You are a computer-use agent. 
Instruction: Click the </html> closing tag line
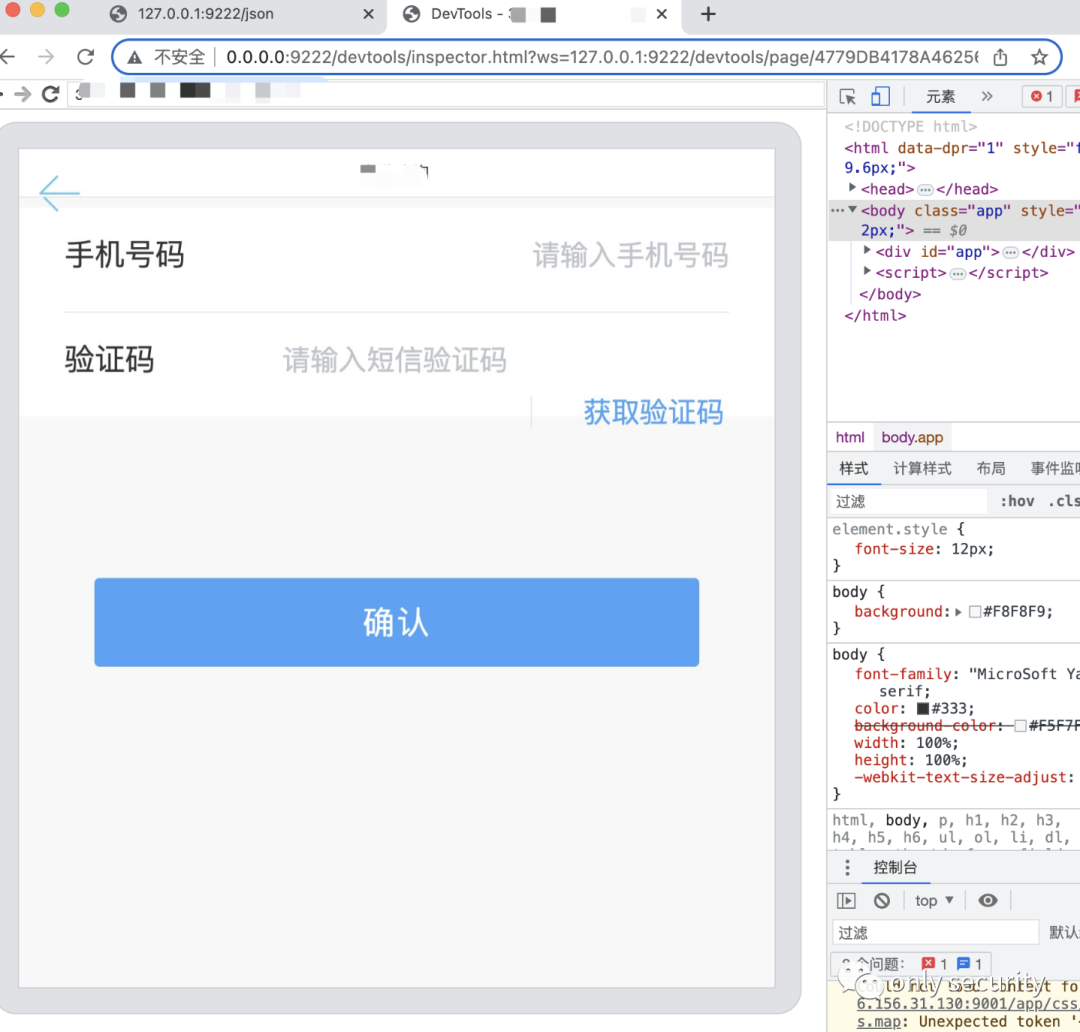click(x=875, y=316)
